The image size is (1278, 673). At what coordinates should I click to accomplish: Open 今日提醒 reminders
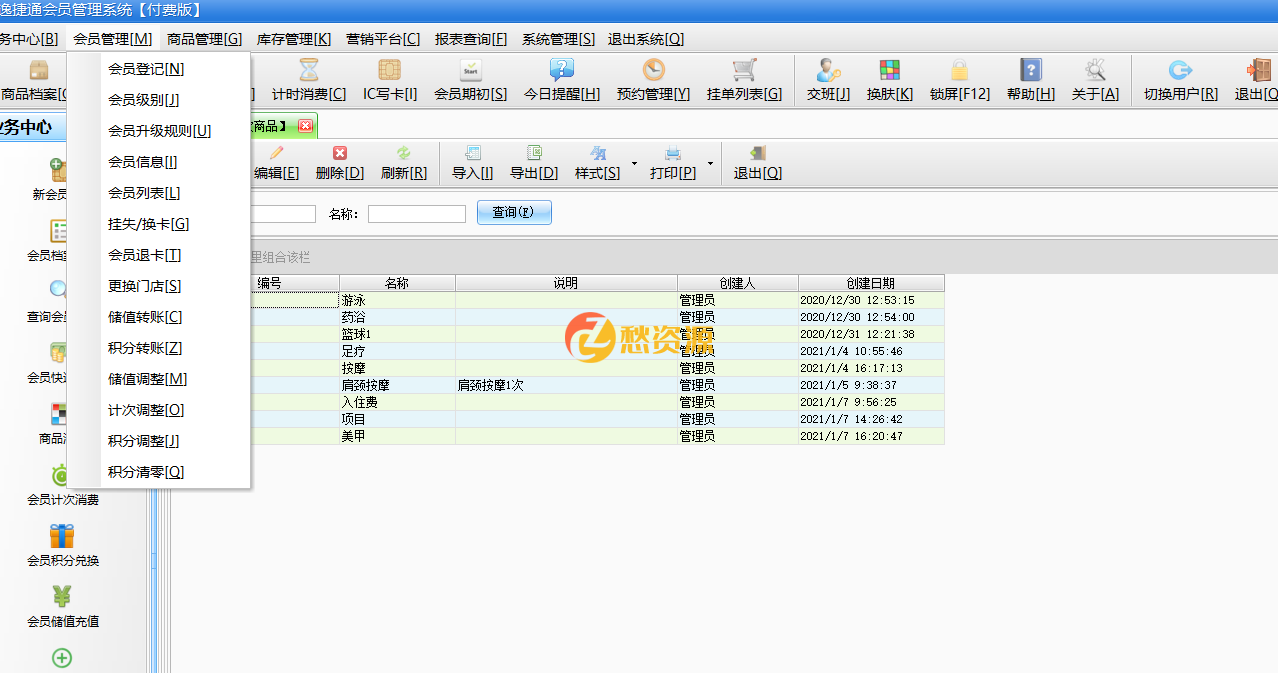(x=561, y=71)
